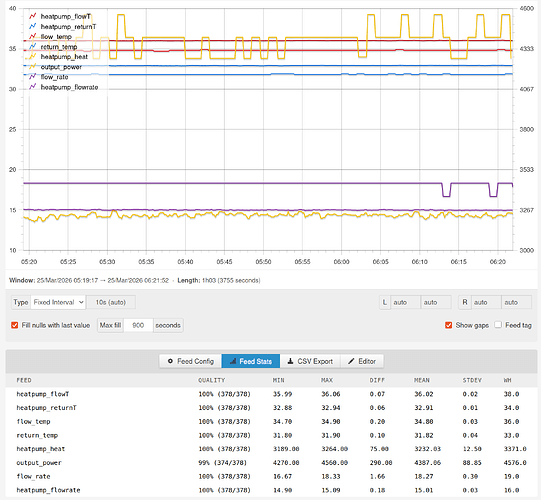Click the pencil icon on Editor
The image size is (541, 500).
pyautogui.click(x=351, y=361)
